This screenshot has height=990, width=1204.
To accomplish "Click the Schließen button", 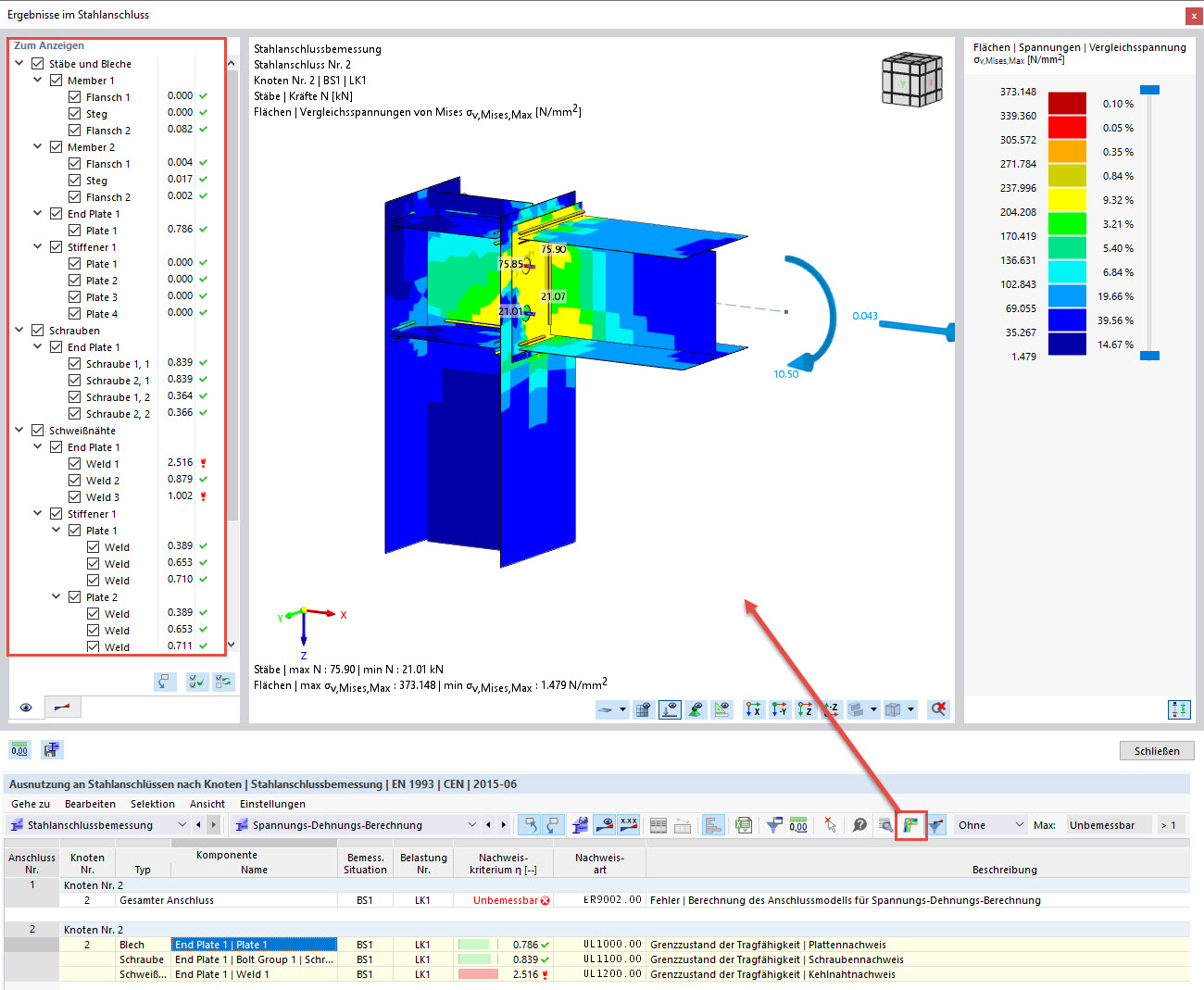I will pyautogui.click(x=1157, y=750).
